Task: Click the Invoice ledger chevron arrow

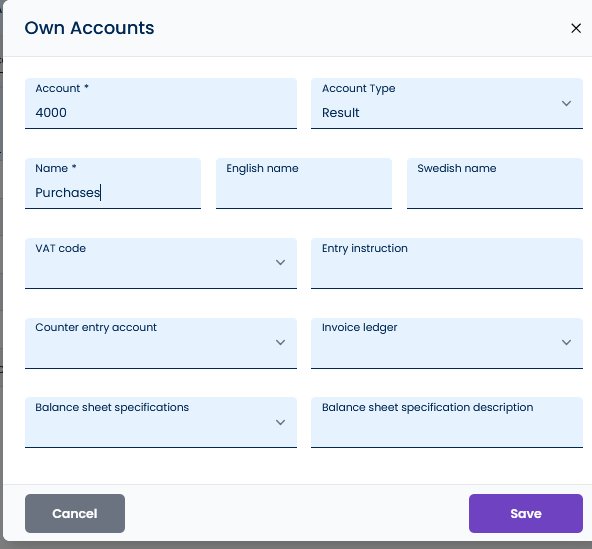Action: tap(566, 342)
